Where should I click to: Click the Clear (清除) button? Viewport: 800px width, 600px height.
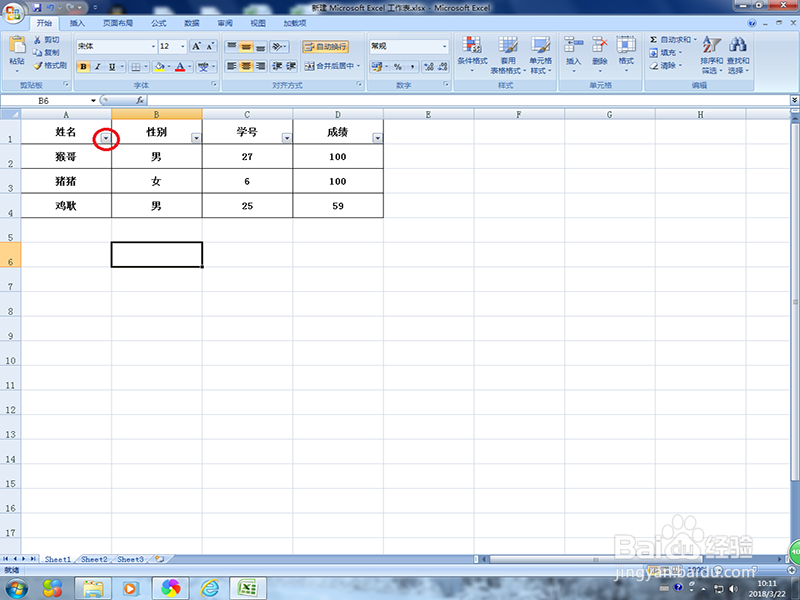pyautogui.click(x=666, y=65)
